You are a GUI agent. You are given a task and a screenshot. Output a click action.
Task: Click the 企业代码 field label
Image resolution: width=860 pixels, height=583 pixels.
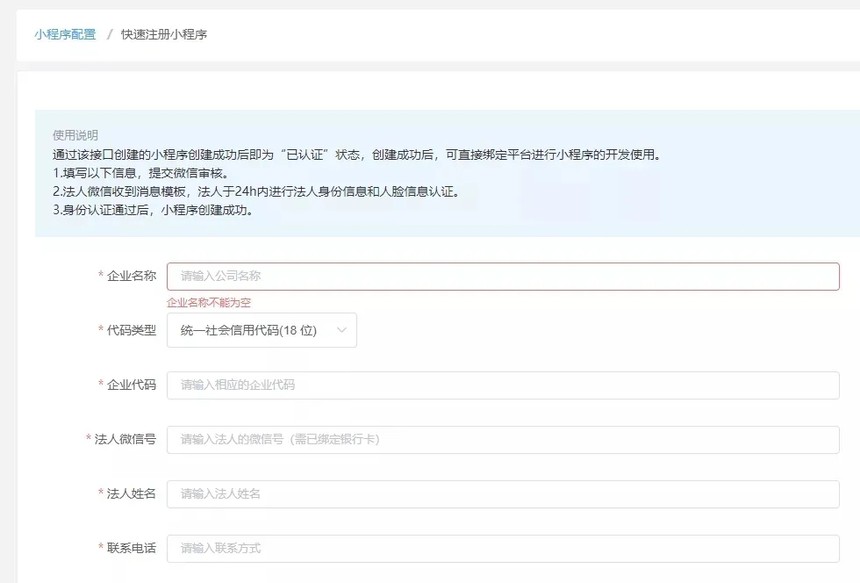tap(131, 385)
